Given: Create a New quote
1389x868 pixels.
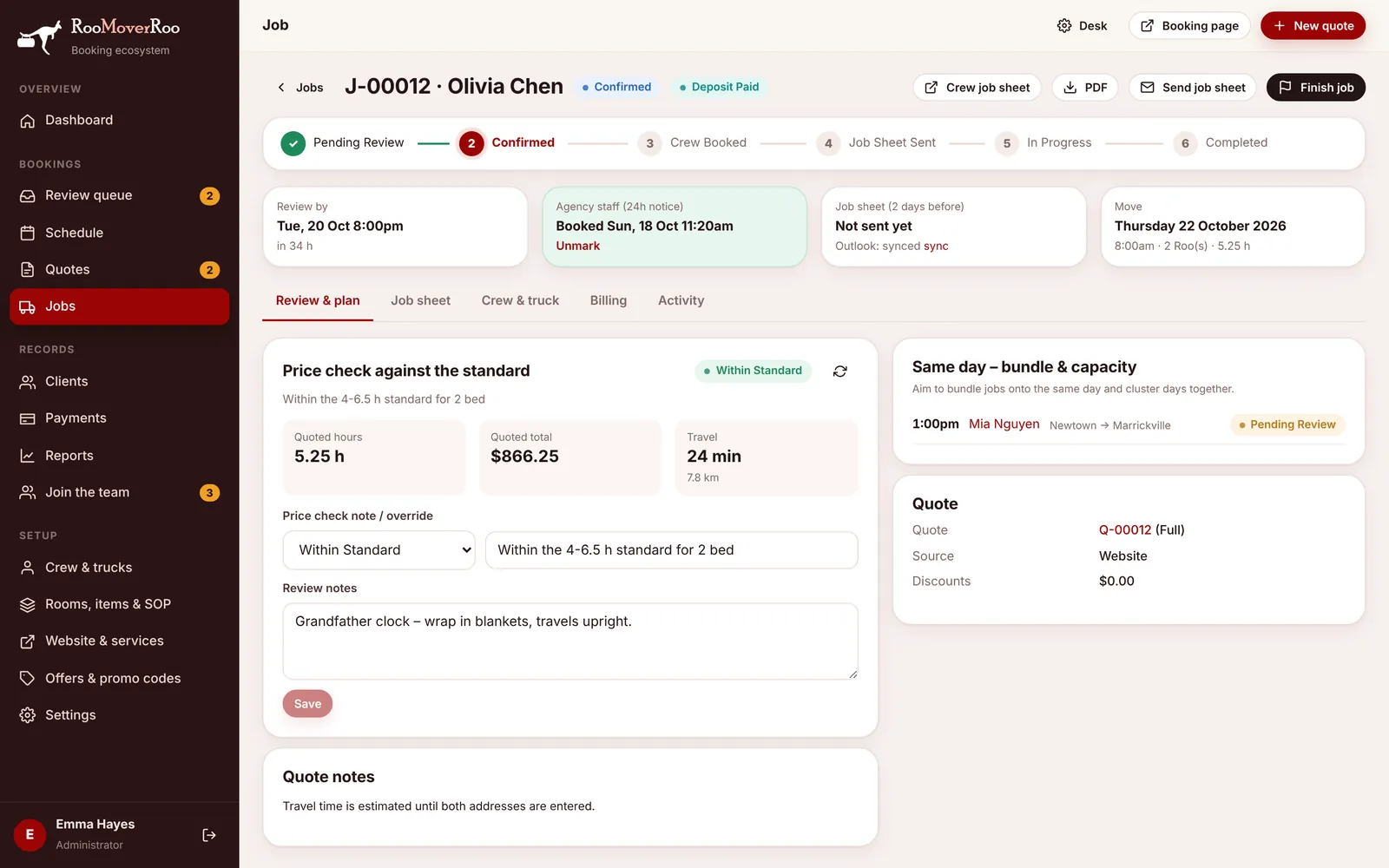Looking at the screenshot, I should click(x=1313, y=26).
